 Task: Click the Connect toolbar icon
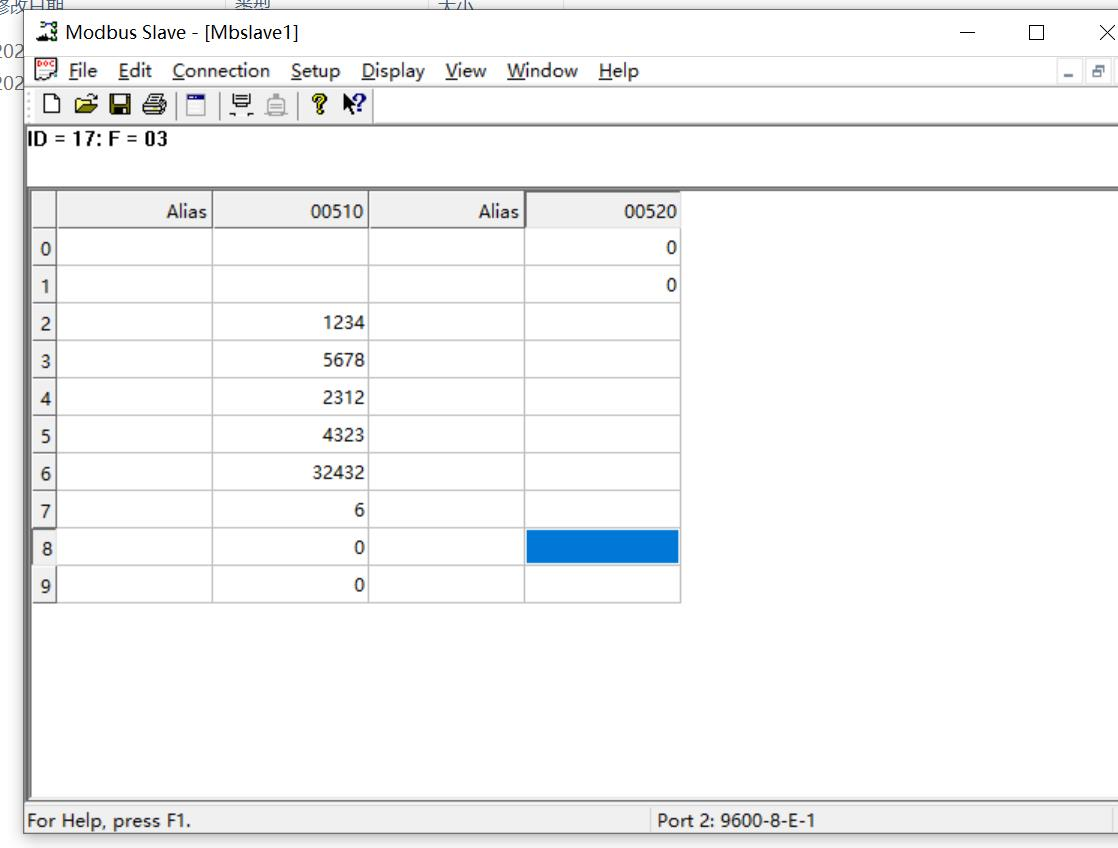(x=240, y=104)
